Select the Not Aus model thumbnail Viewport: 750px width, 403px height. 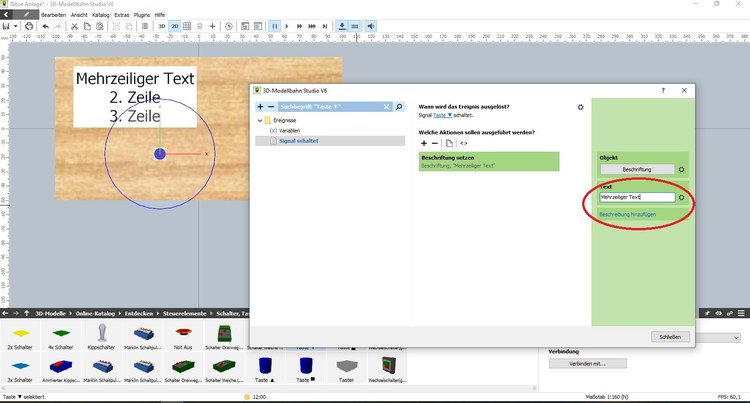point(183,336)
